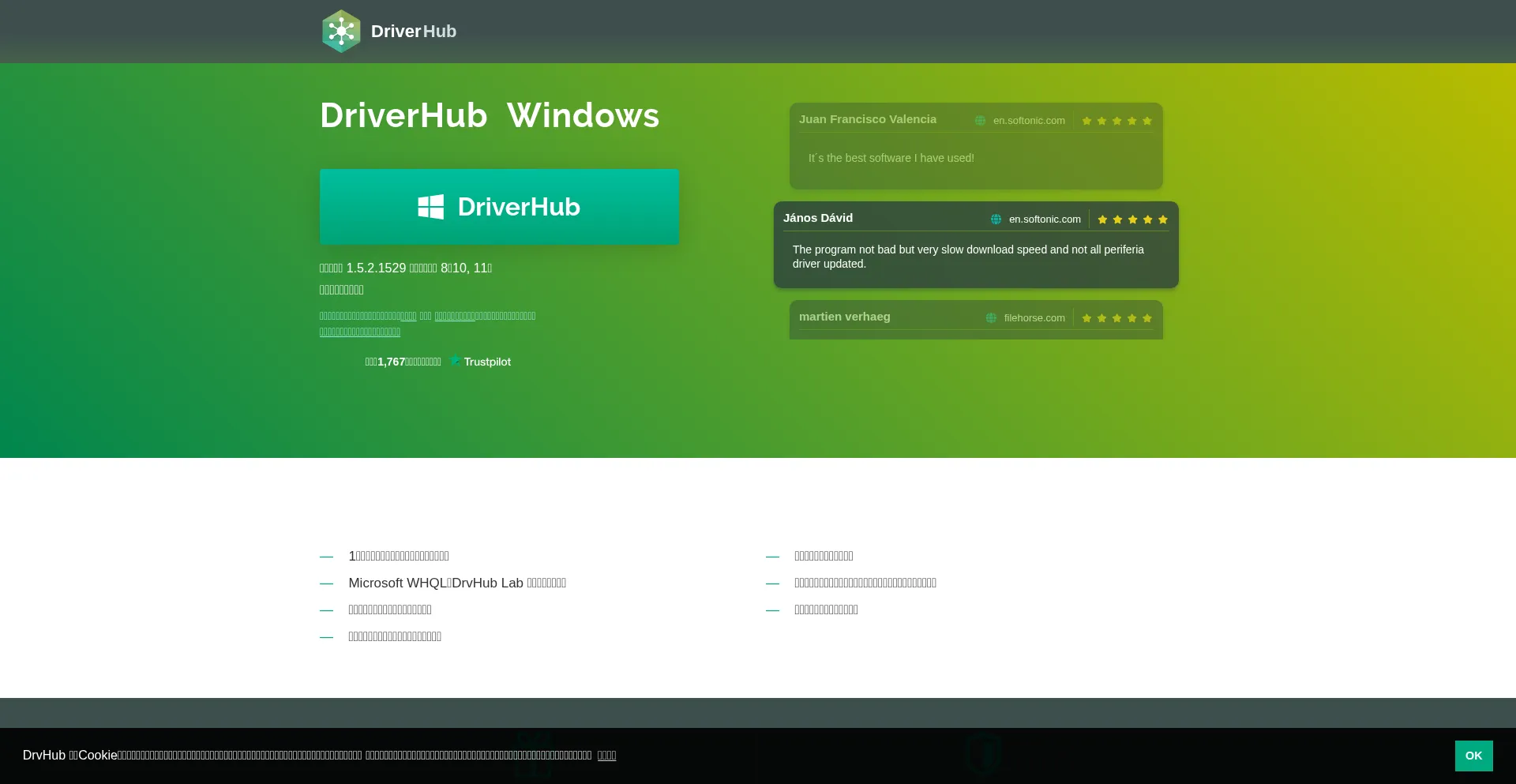Select the "Microsoft WHQL DrvHub Lab" feature line

click(x=457, y=583)
